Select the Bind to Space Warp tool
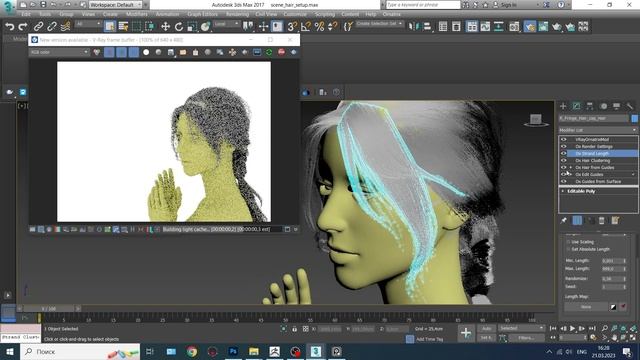 [x=65, y=27]
